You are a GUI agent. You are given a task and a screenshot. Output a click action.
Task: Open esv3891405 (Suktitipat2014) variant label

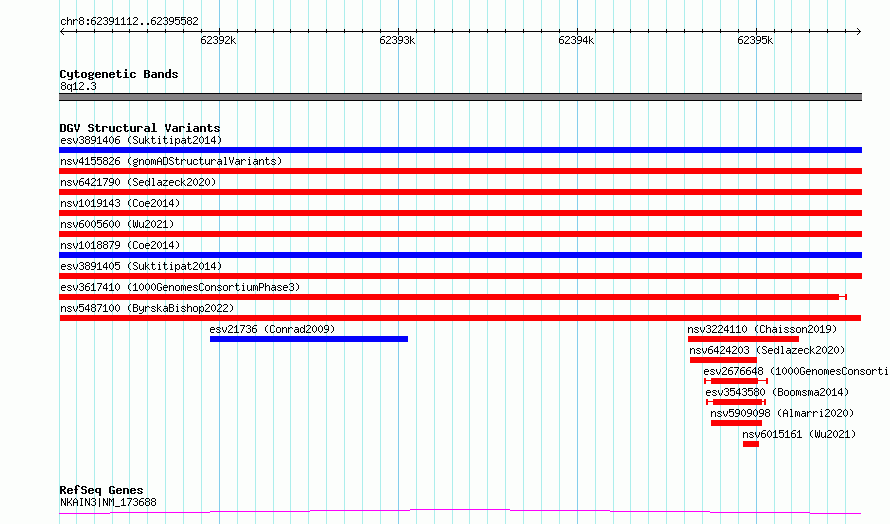click(141, 266)
